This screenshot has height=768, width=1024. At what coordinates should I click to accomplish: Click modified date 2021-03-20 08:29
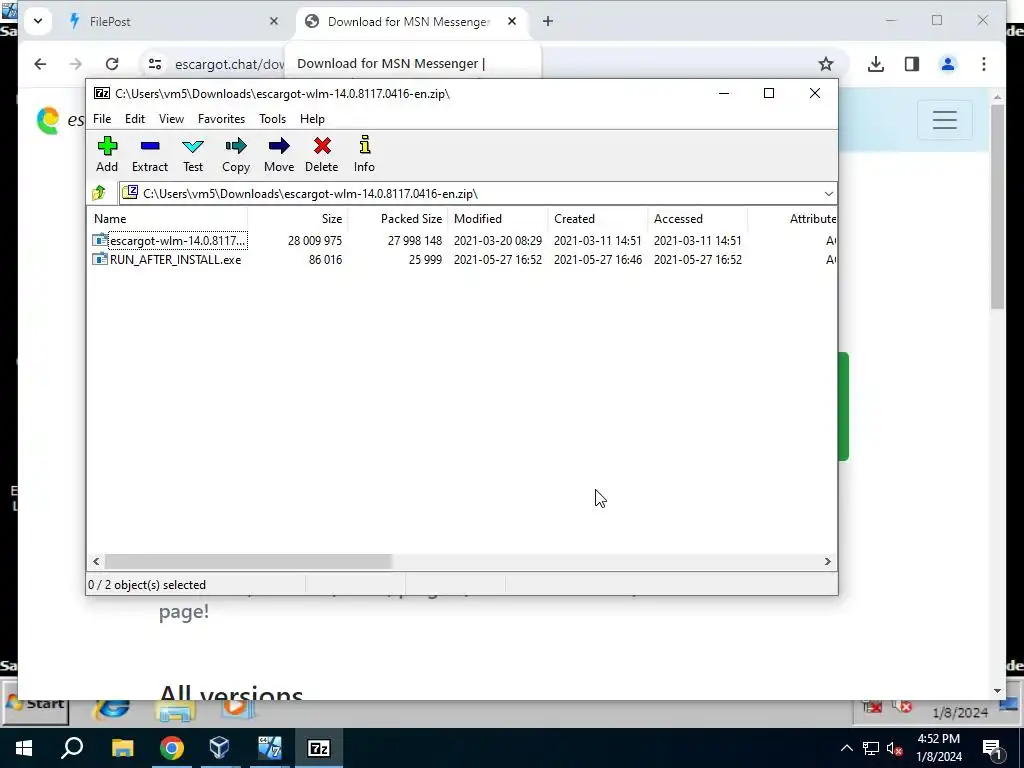pyautogui.click(x=498, y=241)
